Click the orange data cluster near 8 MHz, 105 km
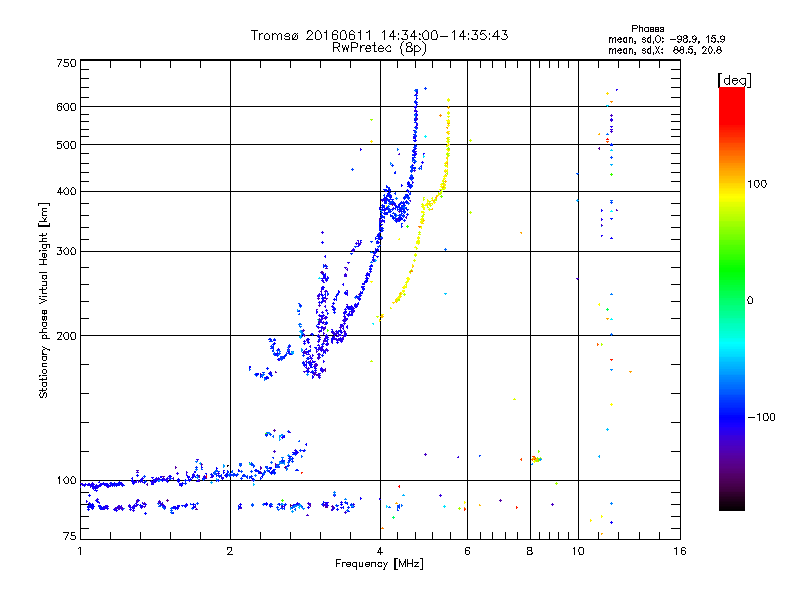 click(x=535, y=459)
